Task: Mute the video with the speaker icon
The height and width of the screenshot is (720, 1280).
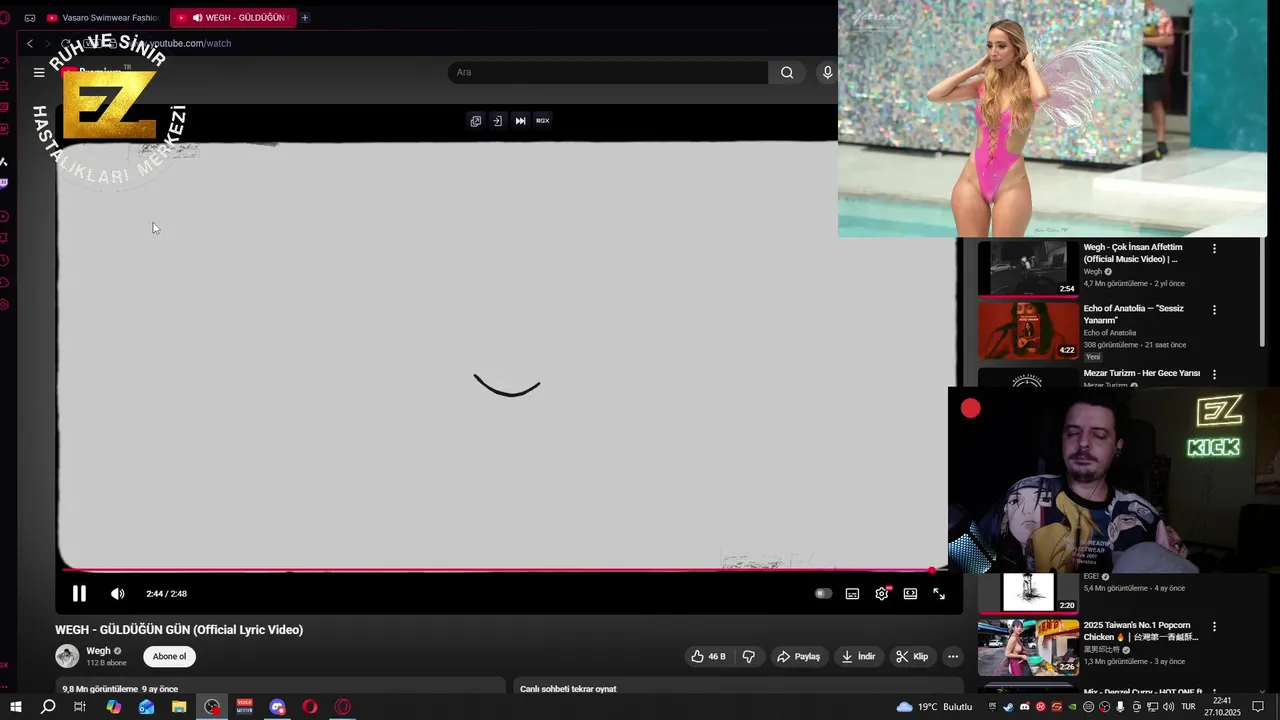Action: coord(117,594)
